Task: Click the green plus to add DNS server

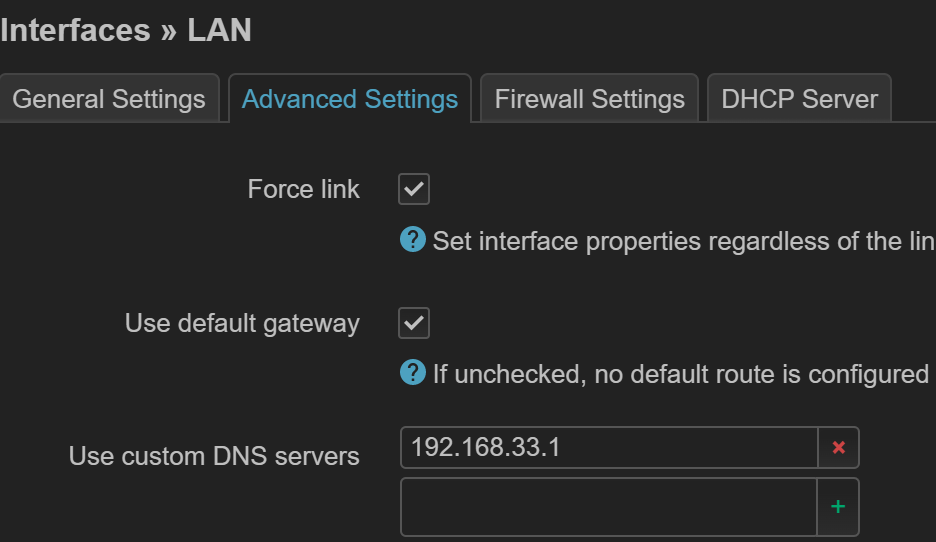Action: coord(838,507)
